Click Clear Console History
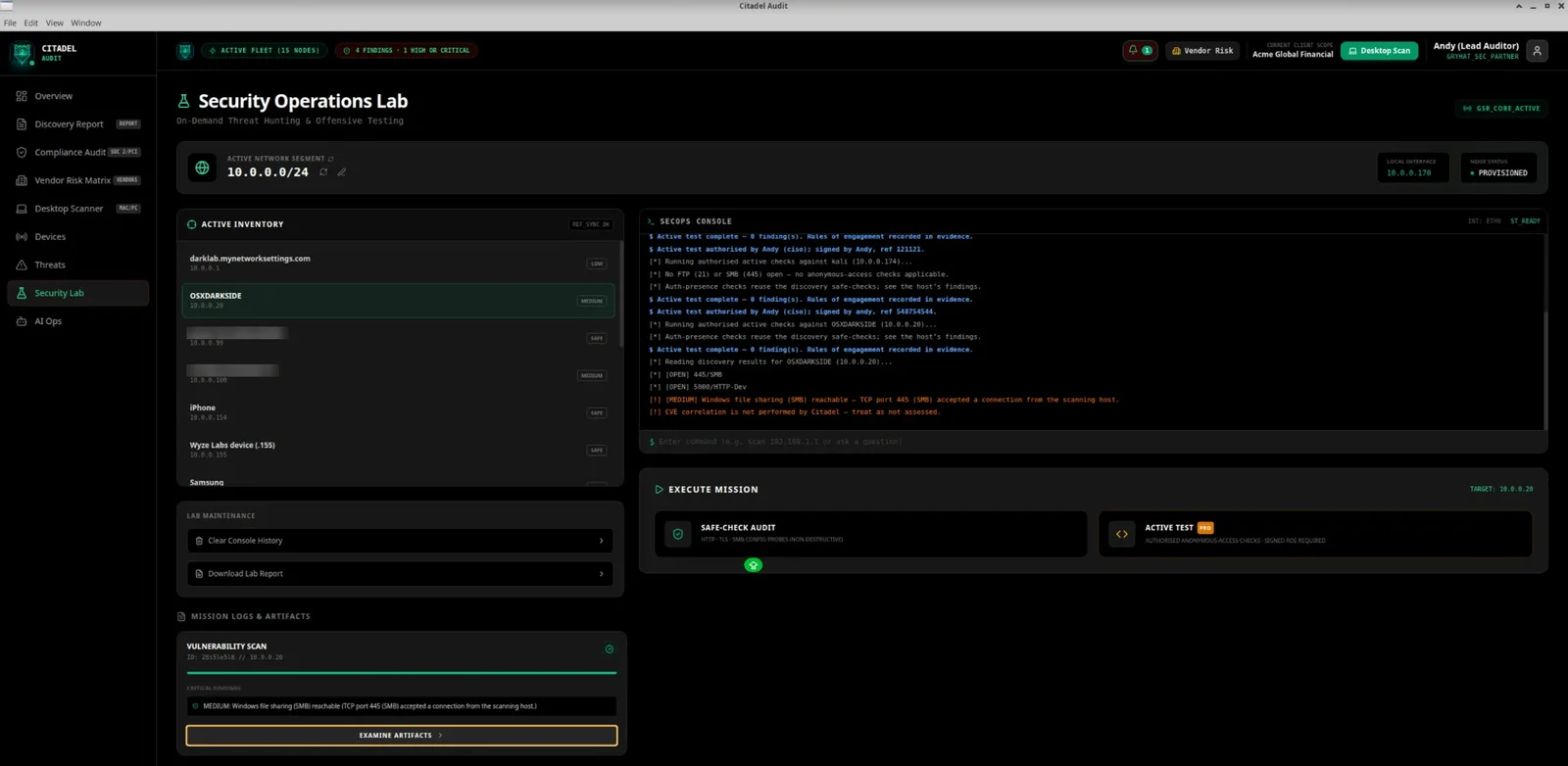Viewport: 1568px width, 766px height. click(400, 541)
